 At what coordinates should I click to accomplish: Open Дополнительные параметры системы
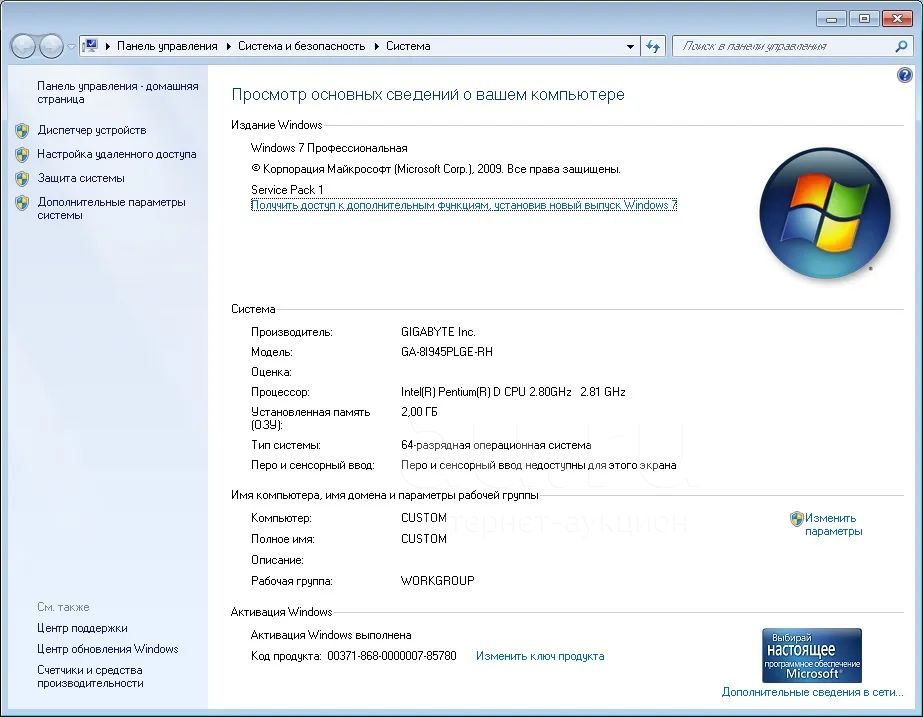[x=111, y=208]
